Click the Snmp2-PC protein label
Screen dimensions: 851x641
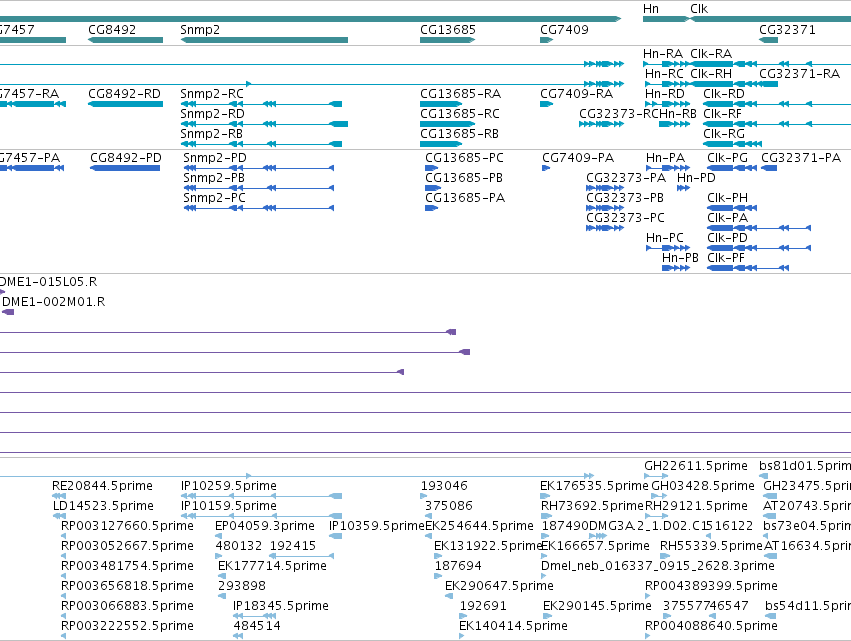point(214,198)
